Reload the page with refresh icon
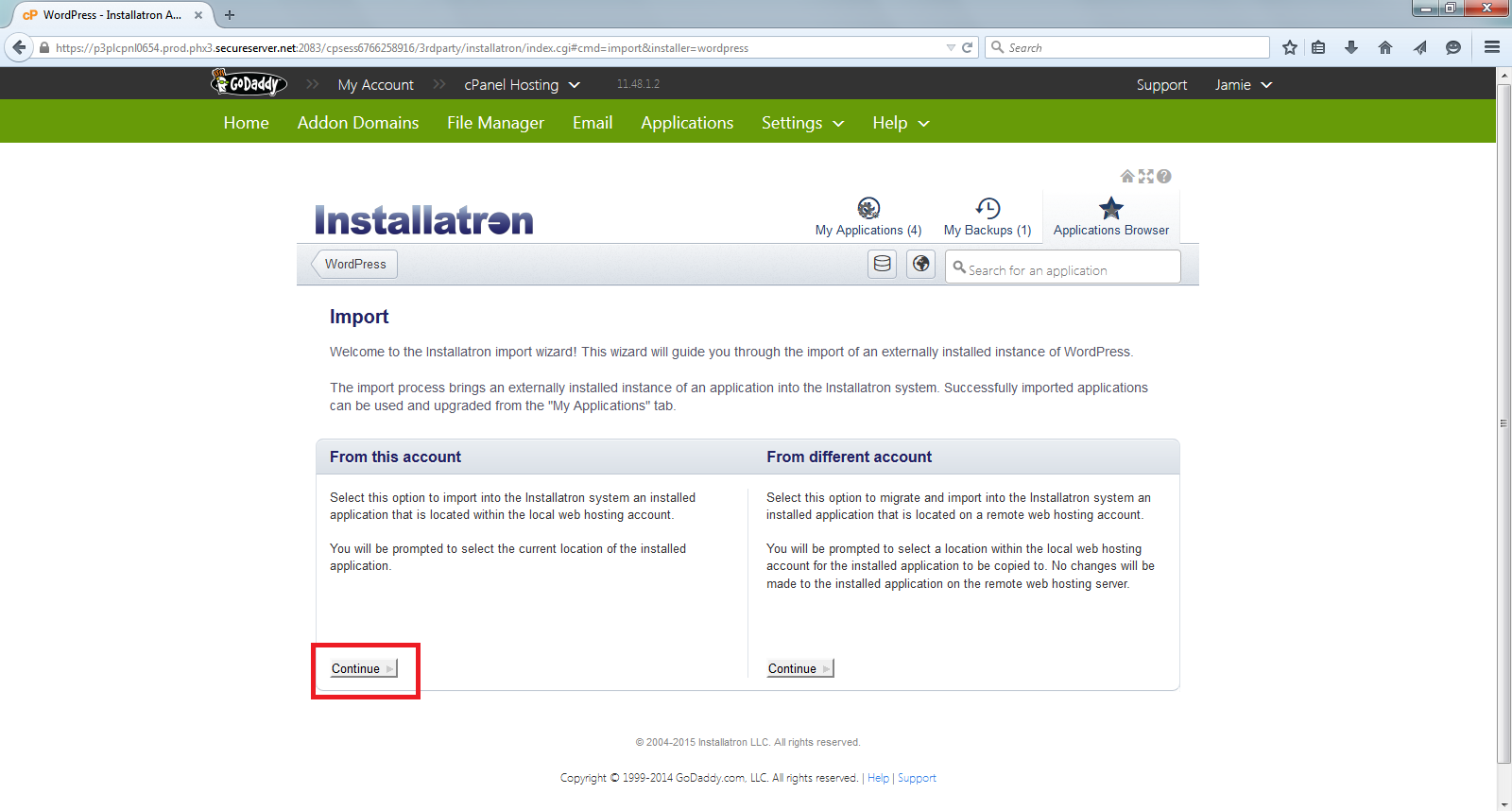Screen dimensions: 1512x811 click(968, 47)
